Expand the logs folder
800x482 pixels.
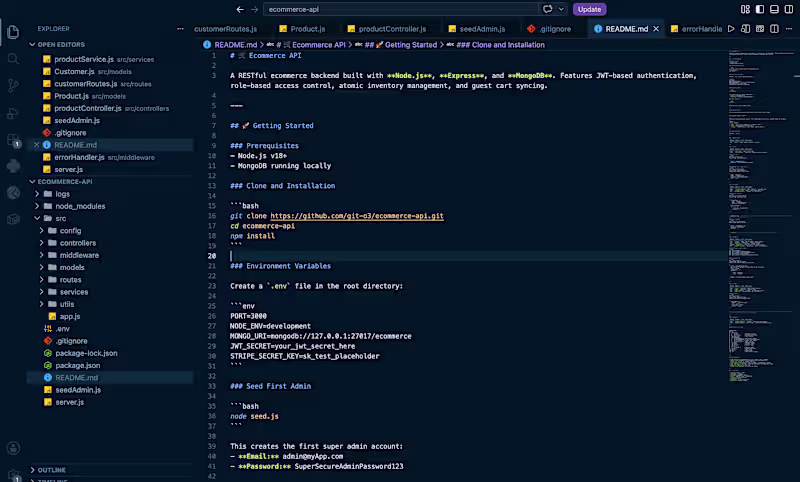pyautogui.click(x=37, y=194)
